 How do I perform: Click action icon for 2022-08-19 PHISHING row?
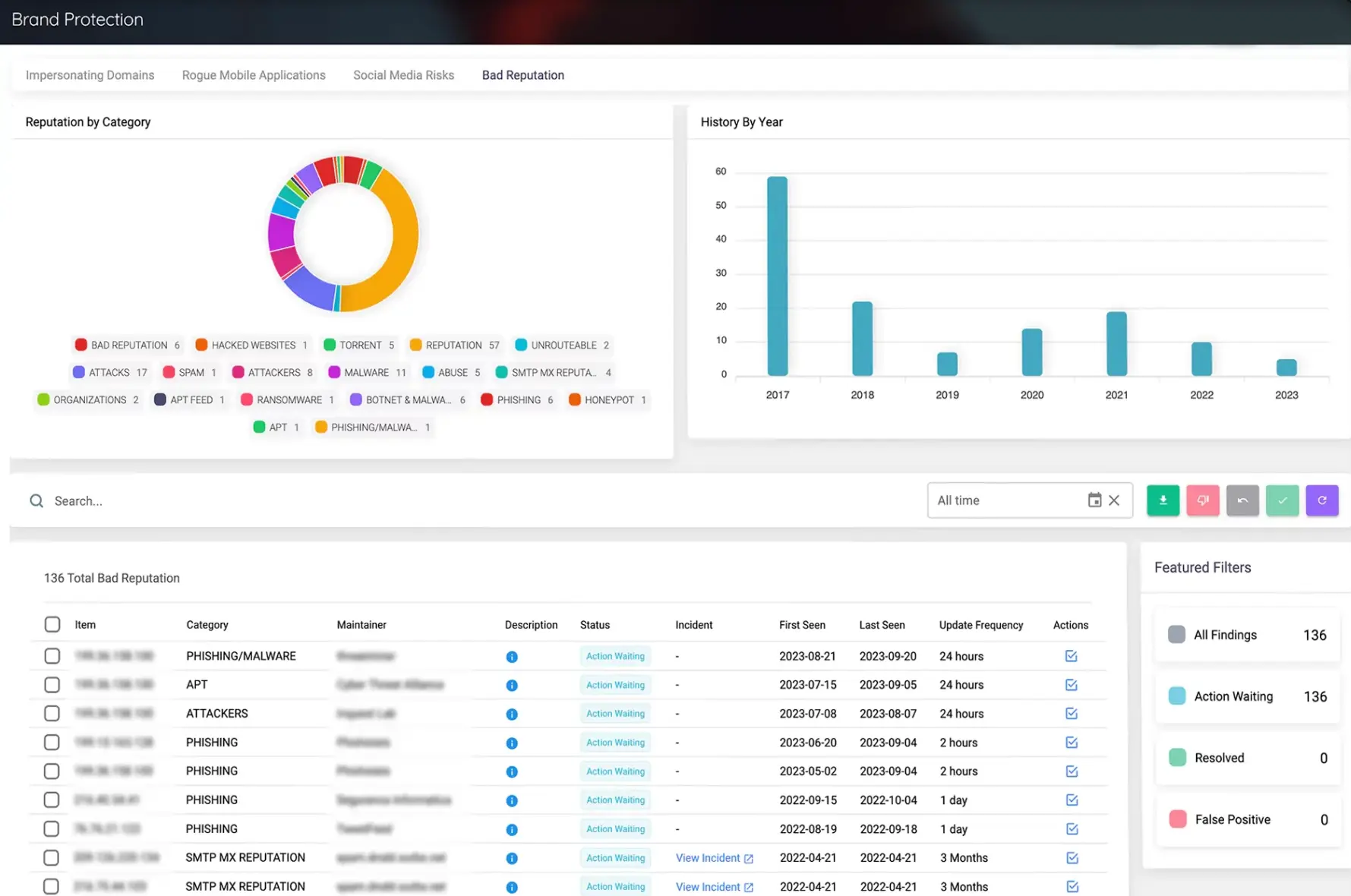(x=1072, y=829)
